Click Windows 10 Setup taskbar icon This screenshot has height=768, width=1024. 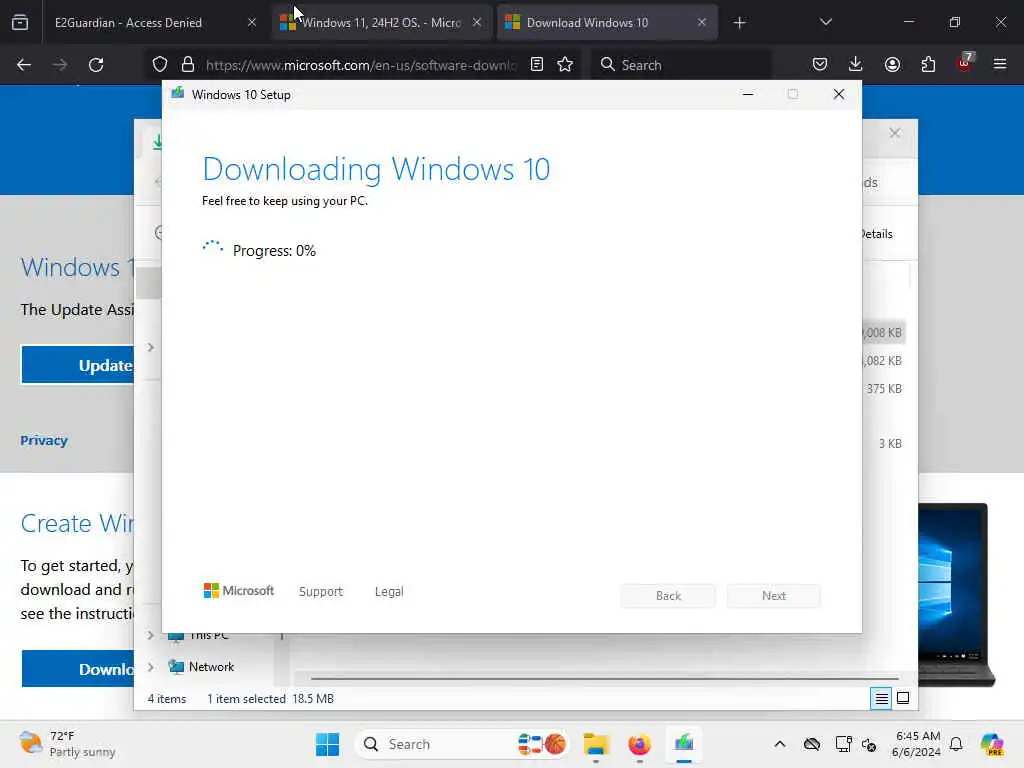pyautogui.click(x=684, y=744)
